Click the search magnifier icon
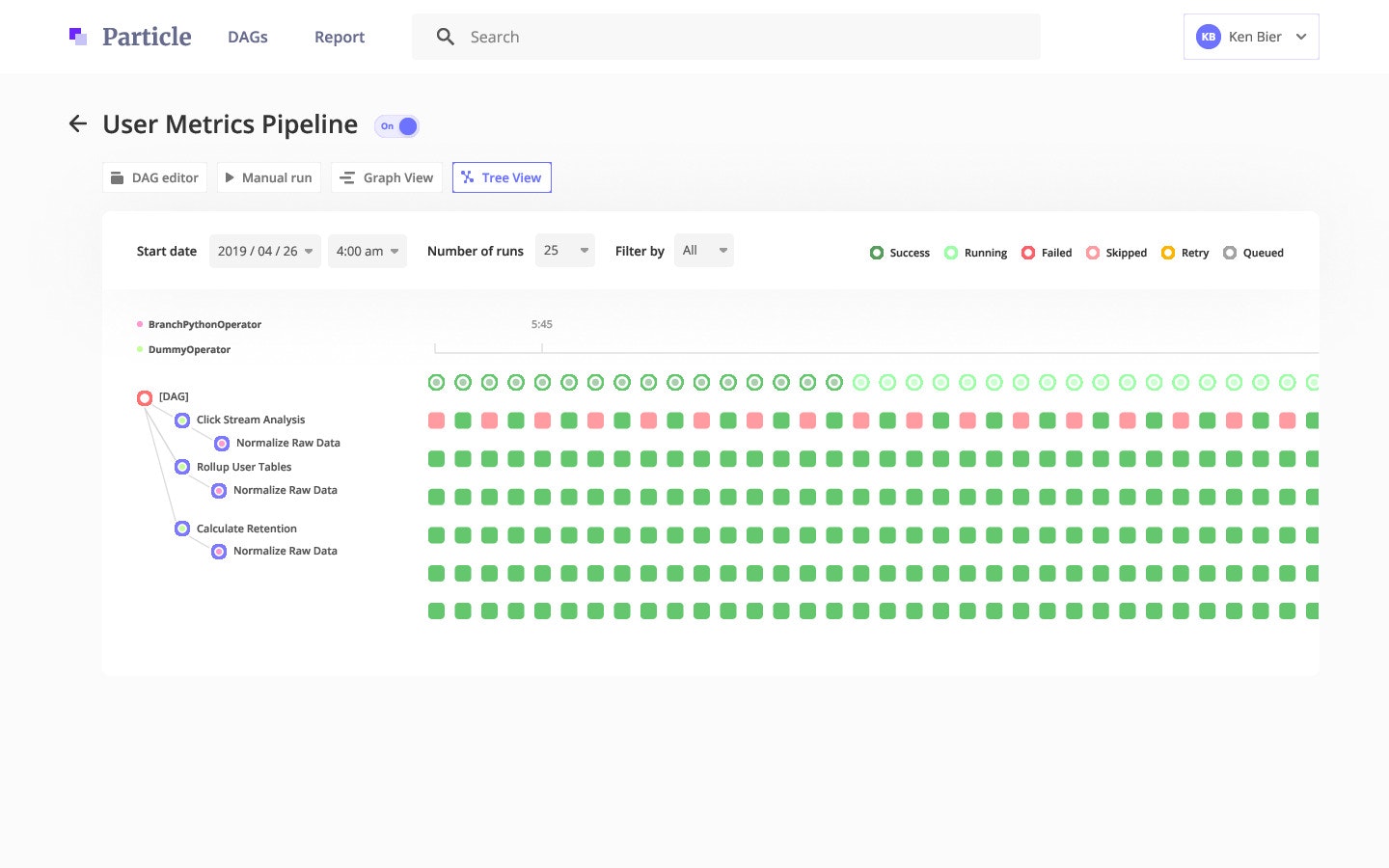 pos(445,36)
